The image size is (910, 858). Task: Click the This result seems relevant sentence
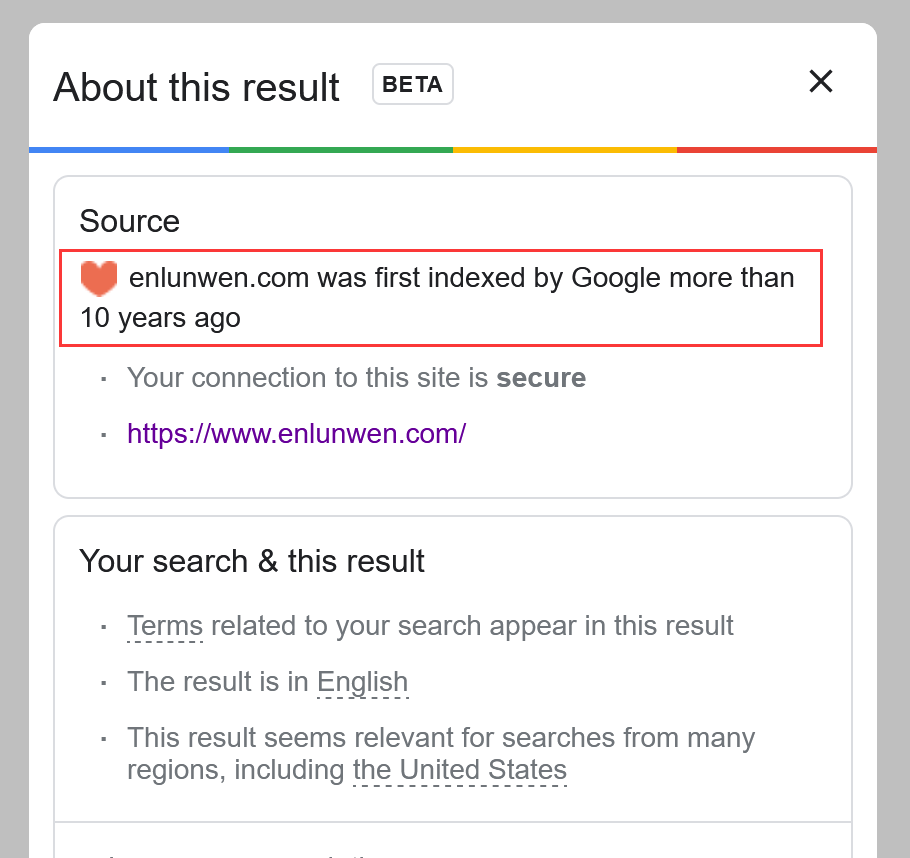click(441, 754)
